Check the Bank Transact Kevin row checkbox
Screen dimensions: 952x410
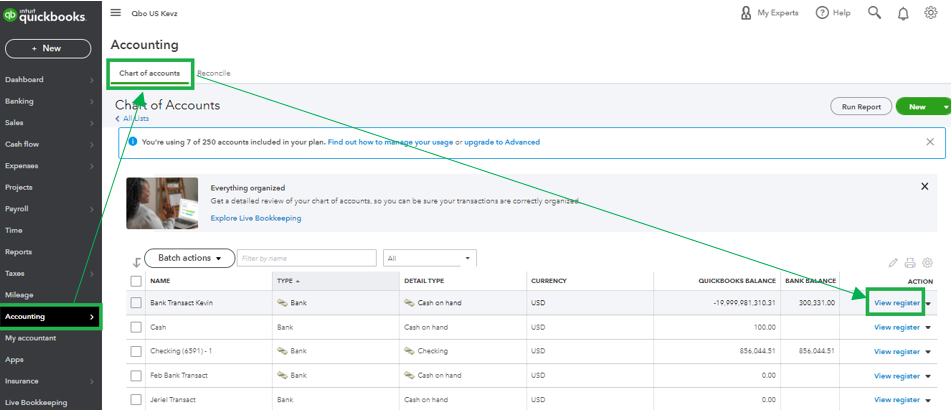pos(137,302)
